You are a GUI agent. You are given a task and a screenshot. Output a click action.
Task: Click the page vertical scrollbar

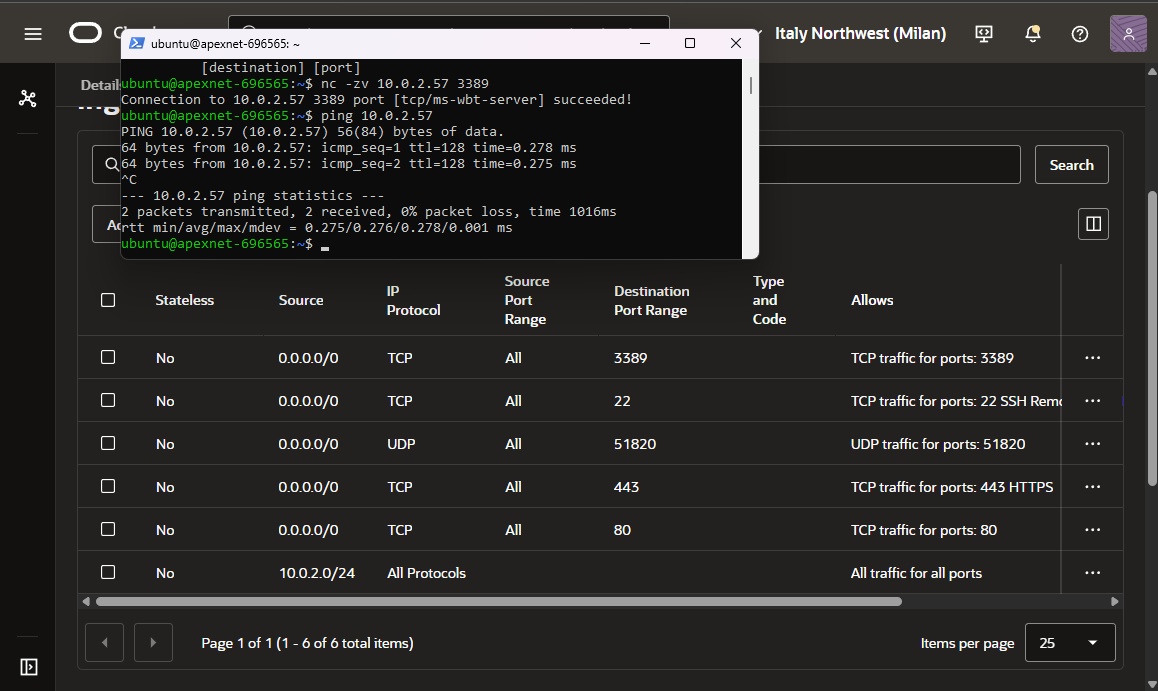pos(1151,338)
